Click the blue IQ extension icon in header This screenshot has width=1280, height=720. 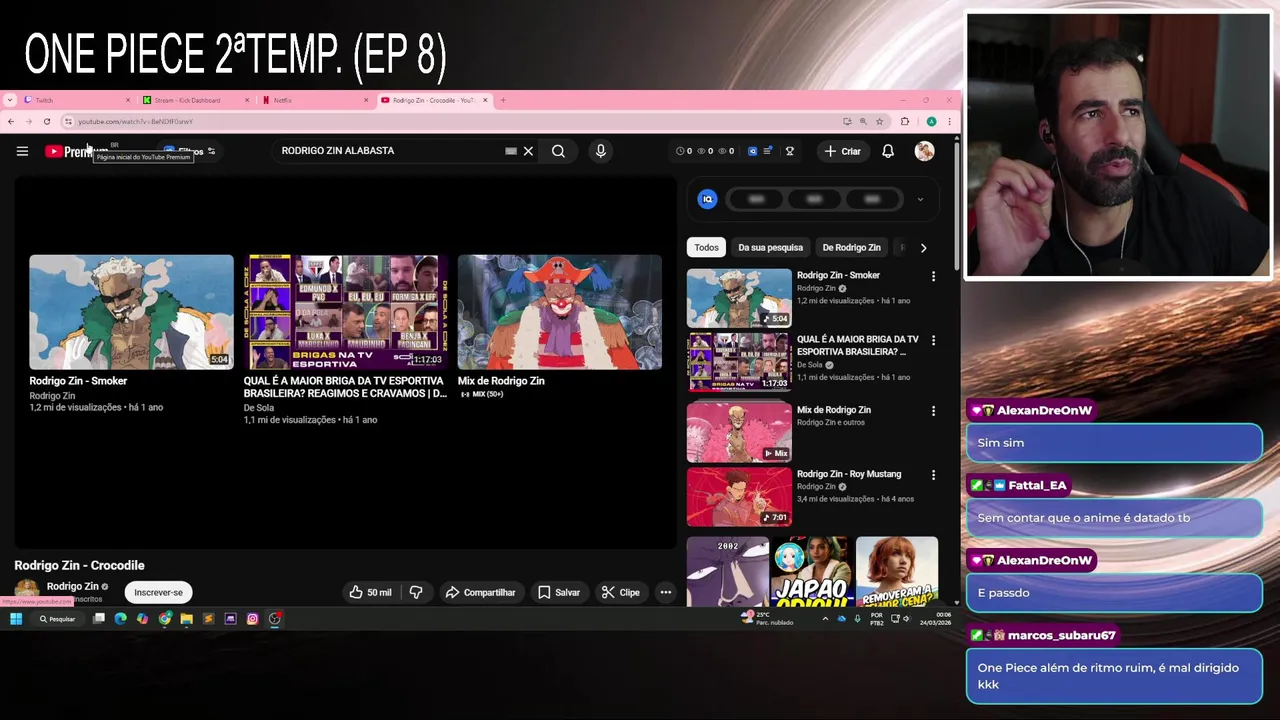[x=753, y=151]
